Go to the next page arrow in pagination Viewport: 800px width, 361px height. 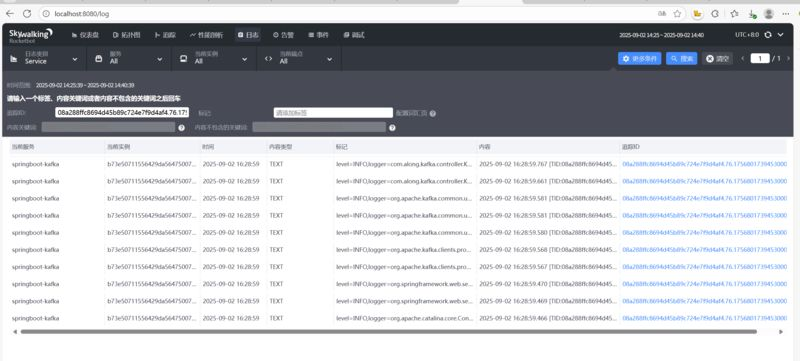(788, 59)
